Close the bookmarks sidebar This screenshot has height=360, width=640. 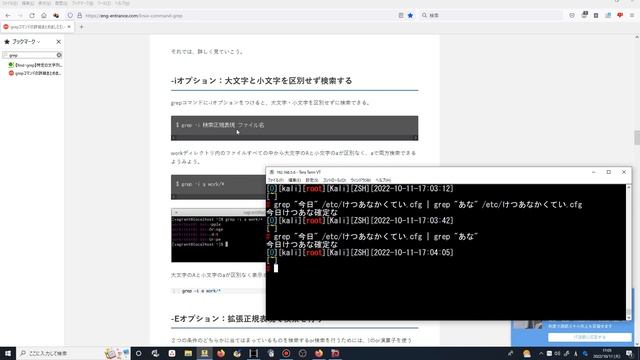[x=58, y=42]
